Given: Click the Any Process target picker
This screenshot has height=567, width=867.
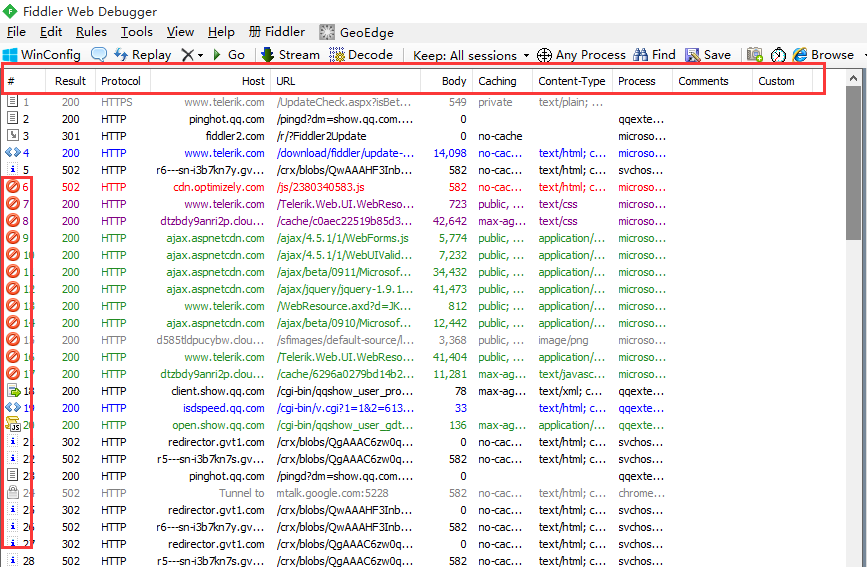Looking at the screenshot, I should click(581, 55).
